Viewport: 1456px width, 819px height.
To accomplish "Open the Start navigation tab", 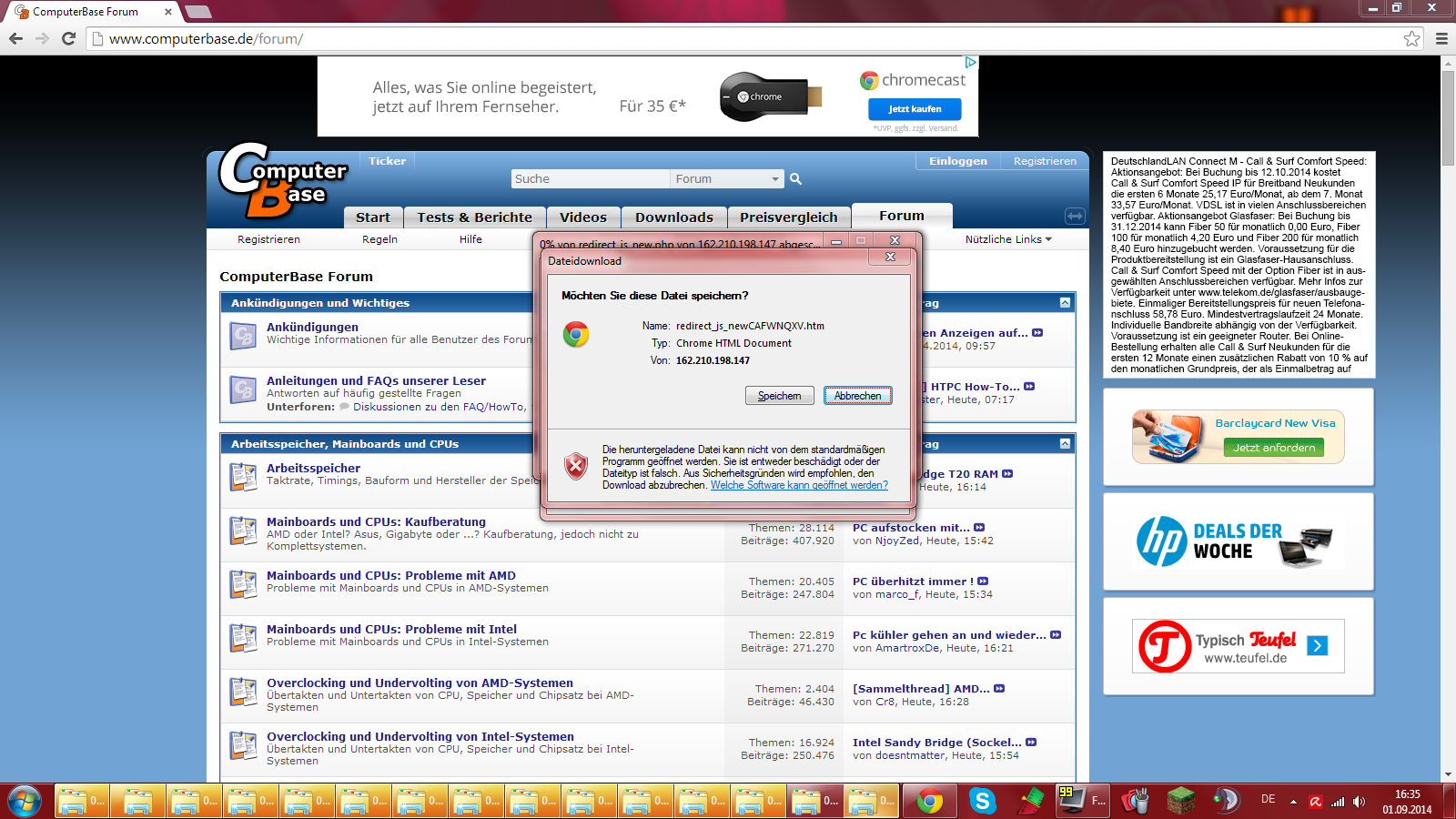I will point(373,217).
